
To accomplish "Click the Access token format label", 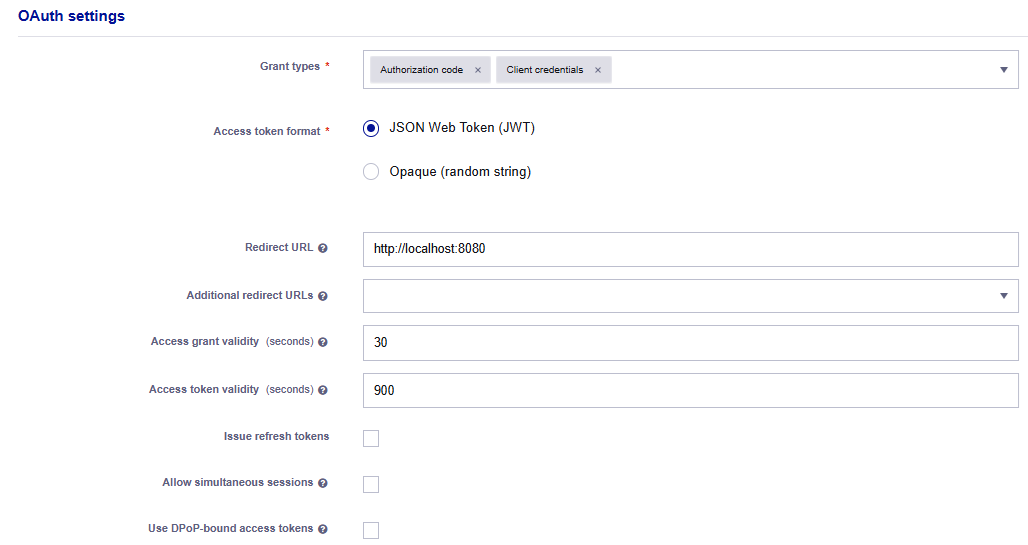I will [267, 131].
